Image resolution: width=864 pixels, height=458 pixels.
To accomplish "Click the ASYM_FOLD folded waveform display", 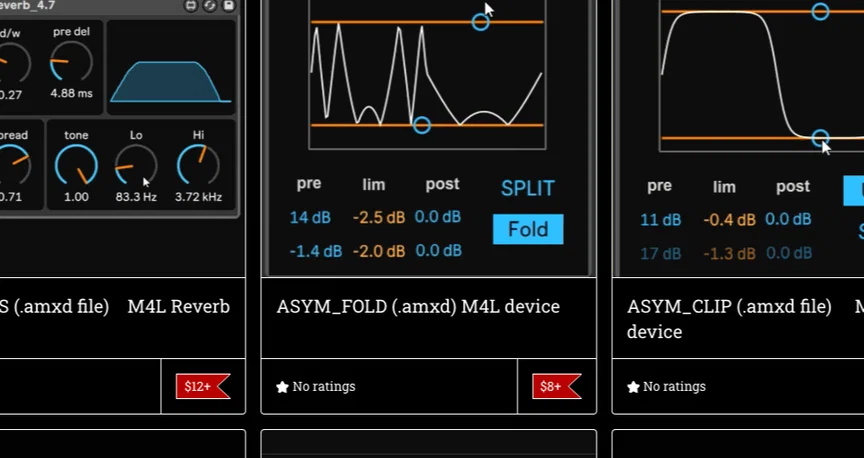I will tap(428, 74).
